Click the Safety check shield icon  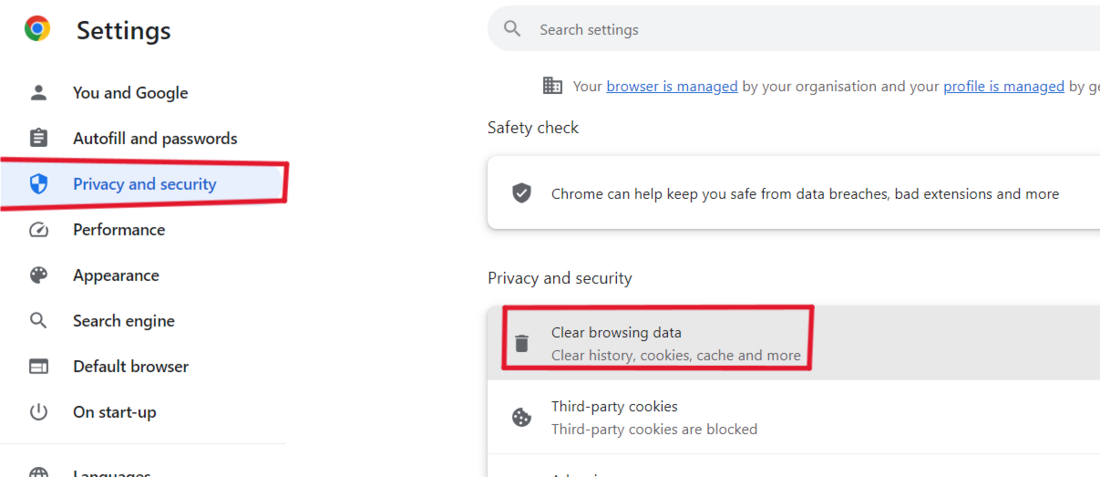pyautogui.click(x=522, y=193)
